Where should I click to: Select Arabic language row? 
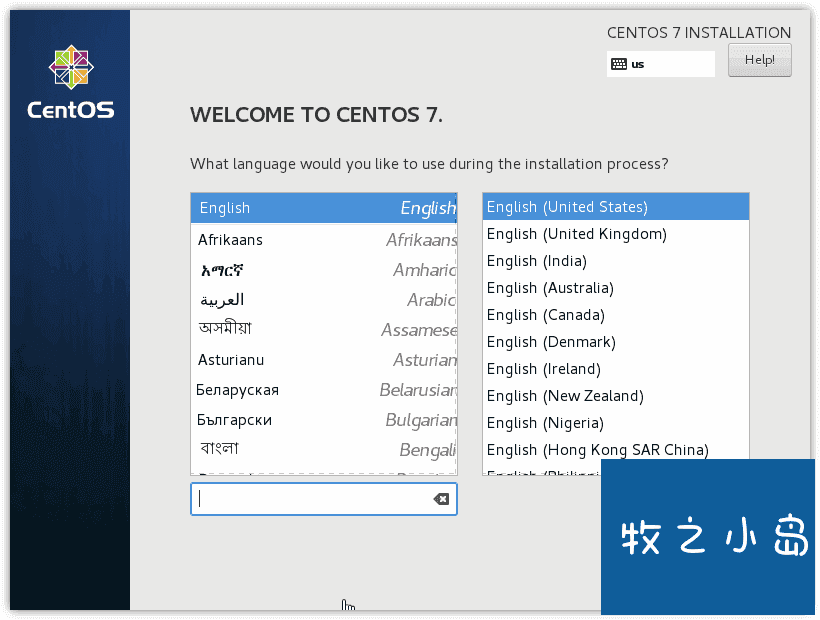coord(324,300)
